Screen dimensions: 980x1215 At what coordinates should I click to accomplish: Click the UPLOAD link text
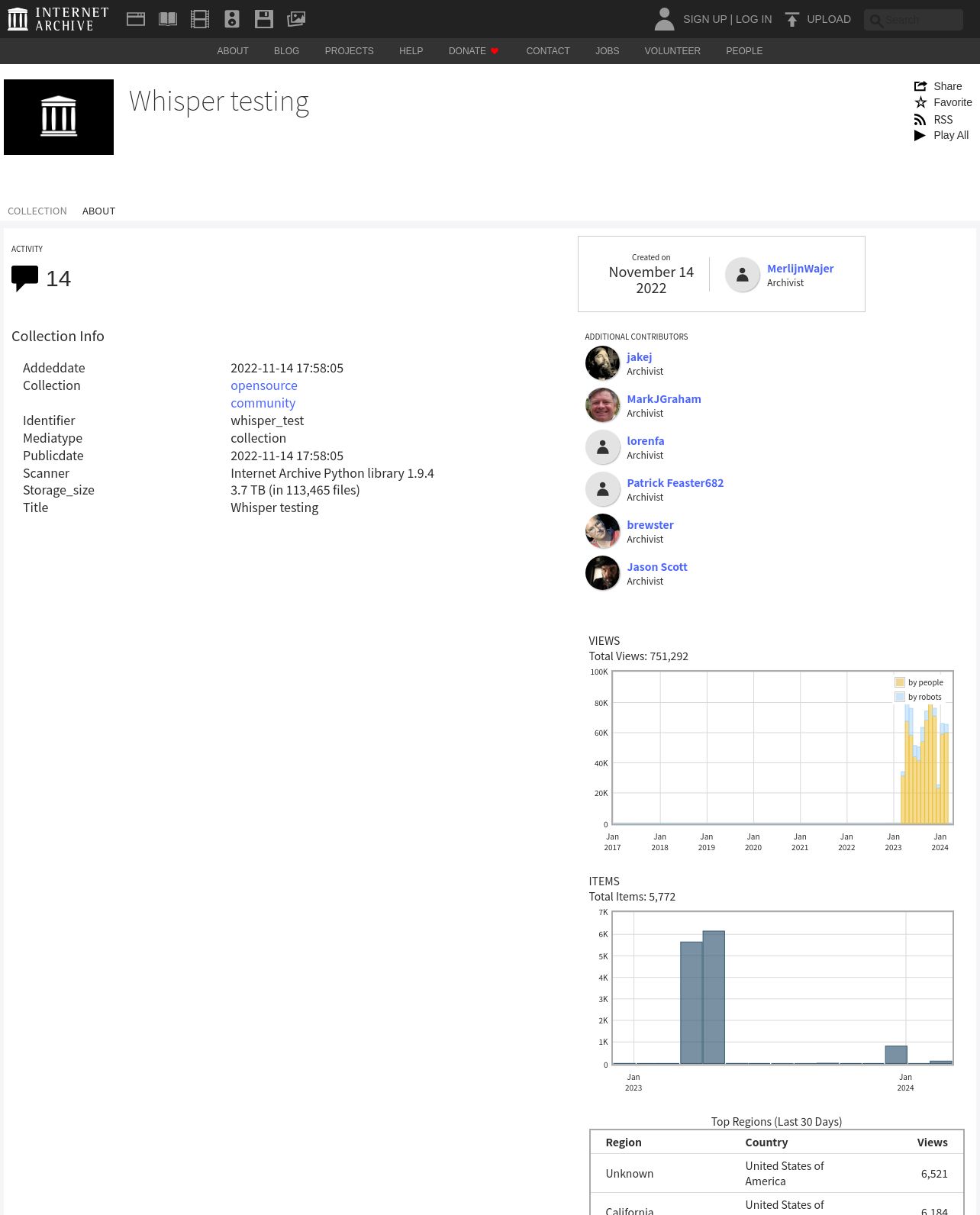[829, 19]
